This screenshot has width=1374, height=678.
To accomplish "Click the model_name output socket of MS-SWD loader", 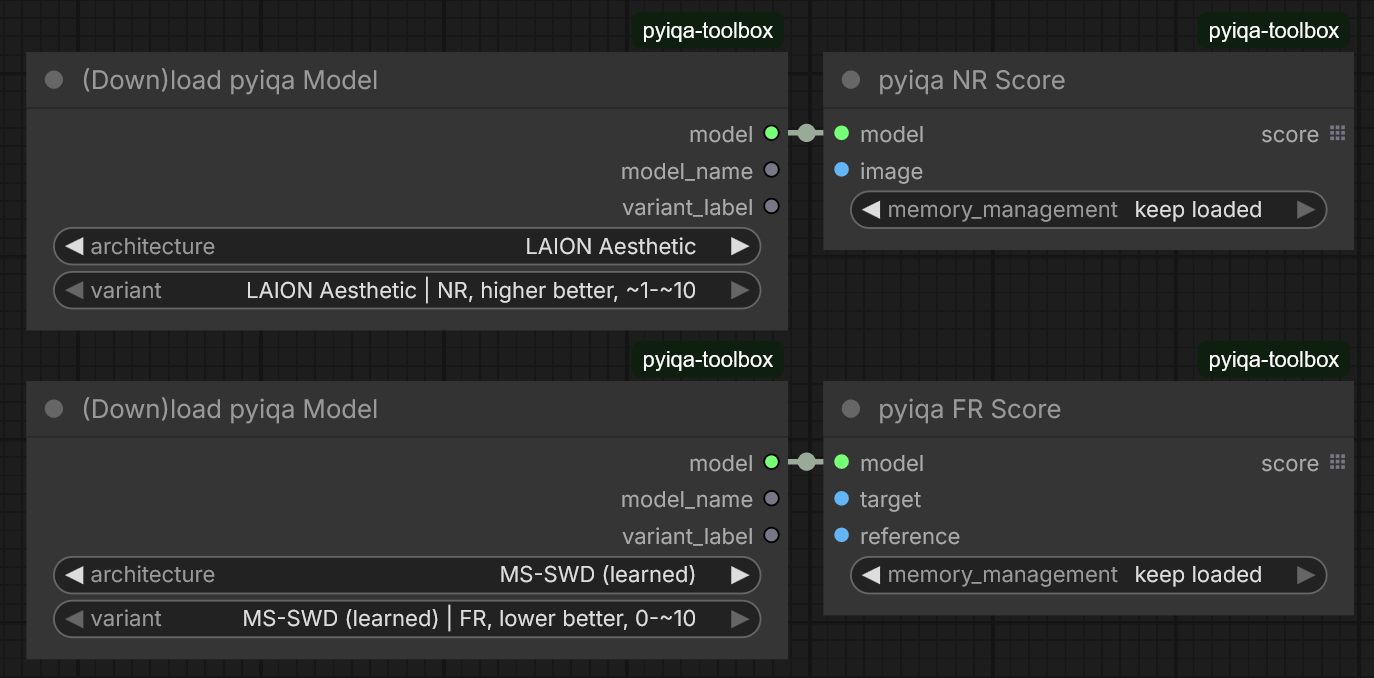I will [x=771, y=499].
